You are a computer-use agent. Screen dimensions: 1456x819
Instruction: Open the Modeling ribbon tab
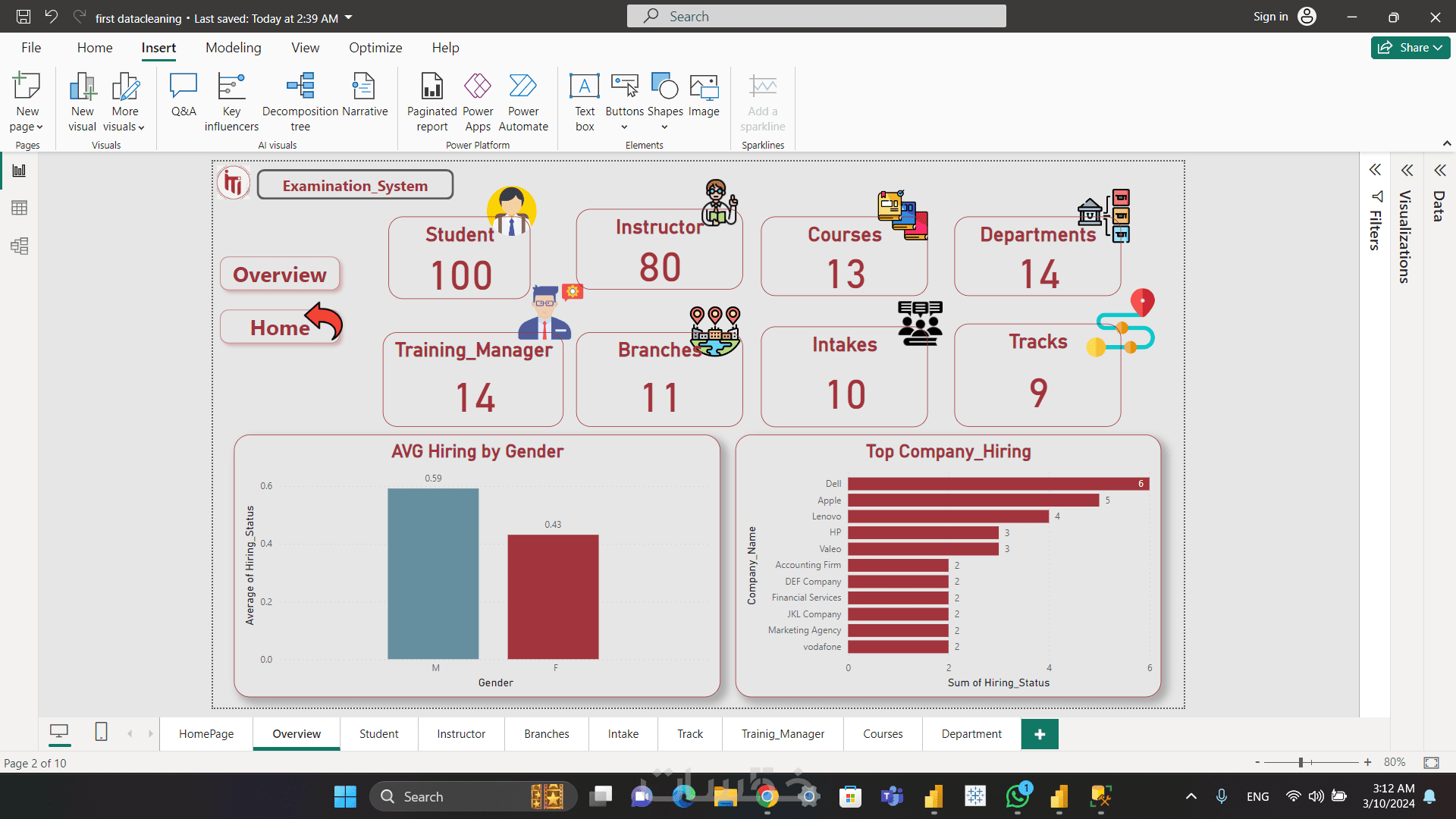233,48
